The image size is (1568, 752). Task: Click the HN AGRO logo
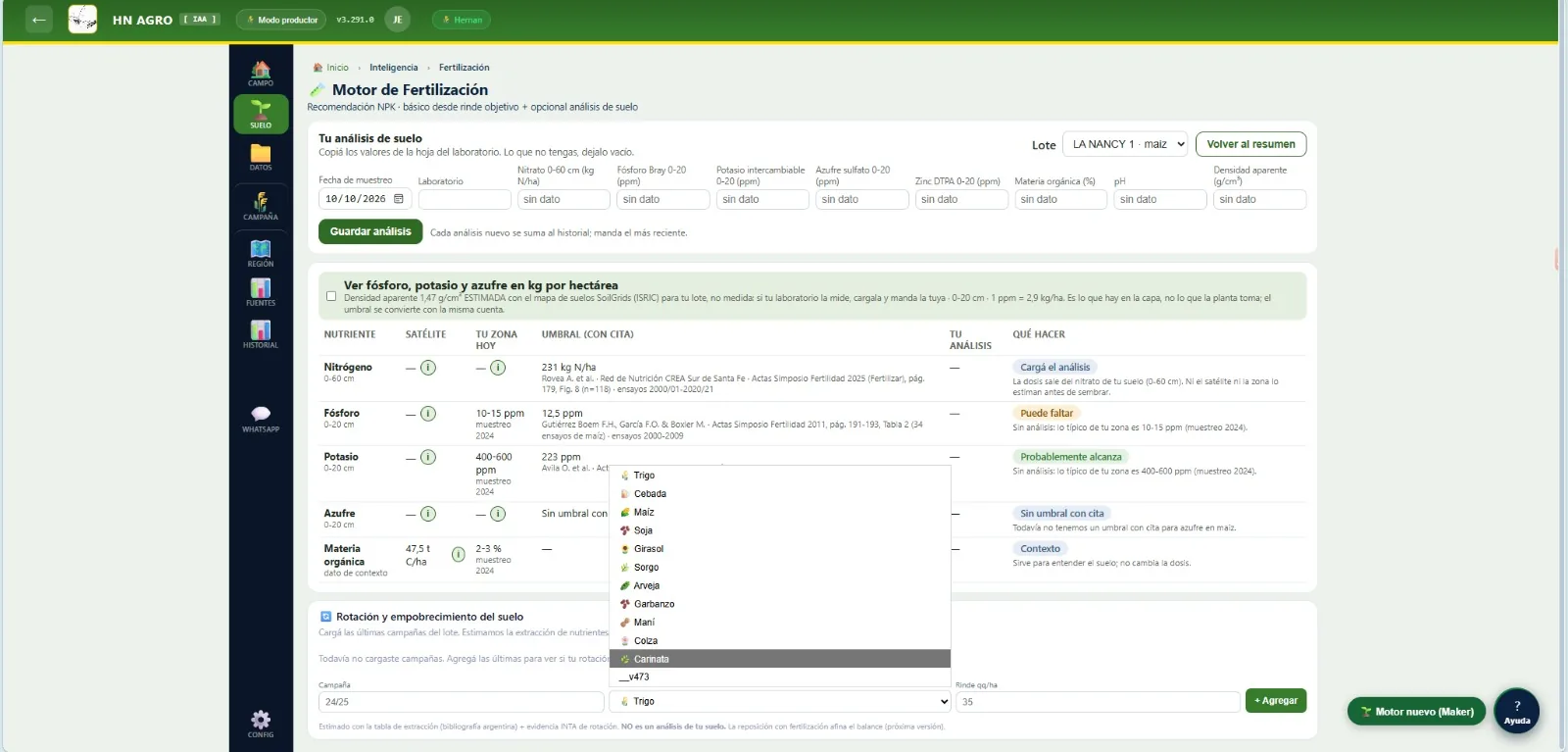tap(82, 20)
